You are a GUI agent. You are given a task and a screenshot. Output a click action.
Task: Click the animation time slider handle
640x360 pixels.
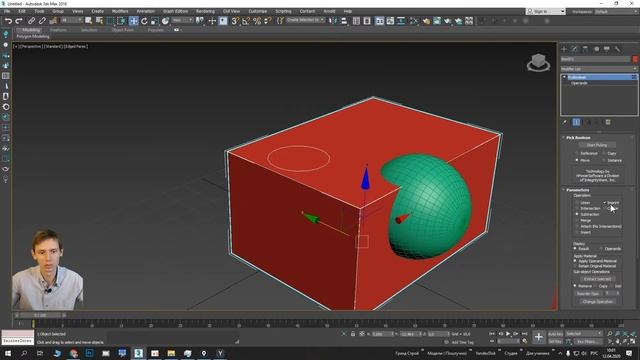click(40, 315)
